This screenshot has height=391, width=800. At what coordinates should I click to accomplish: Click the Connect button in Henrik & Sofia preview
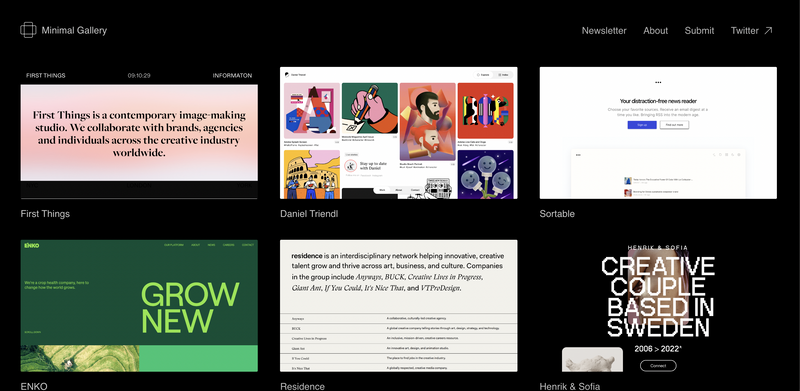(658, 365)
